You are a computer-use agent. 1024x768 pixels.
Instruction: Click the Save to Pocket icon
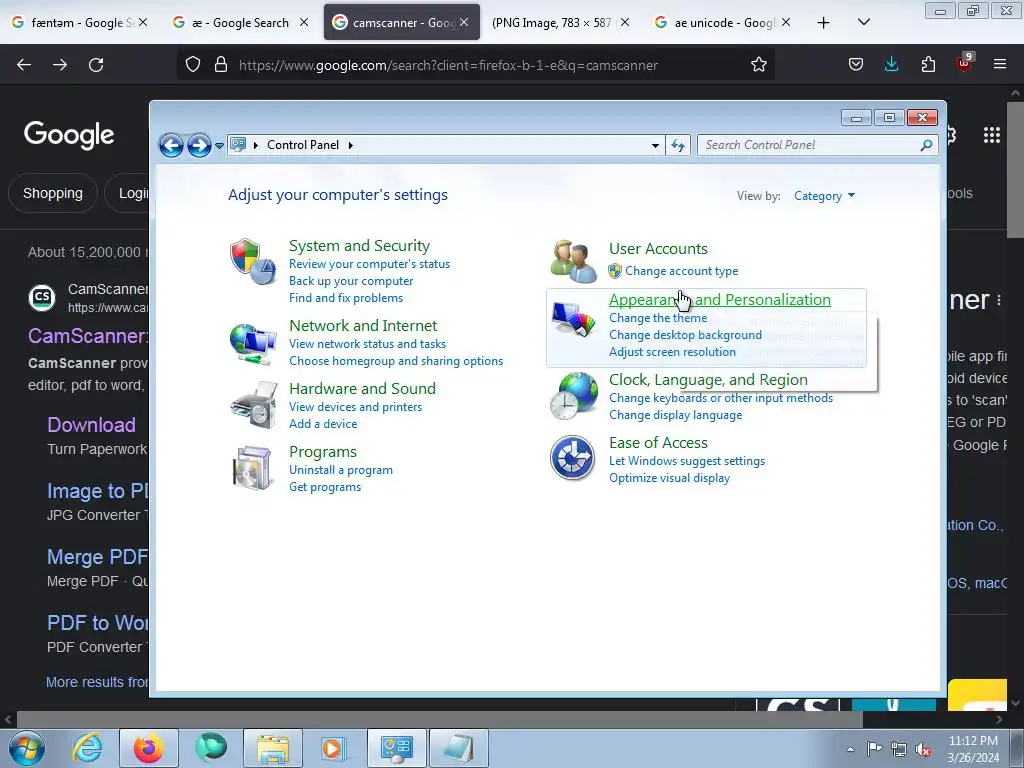tap(856, 64)
